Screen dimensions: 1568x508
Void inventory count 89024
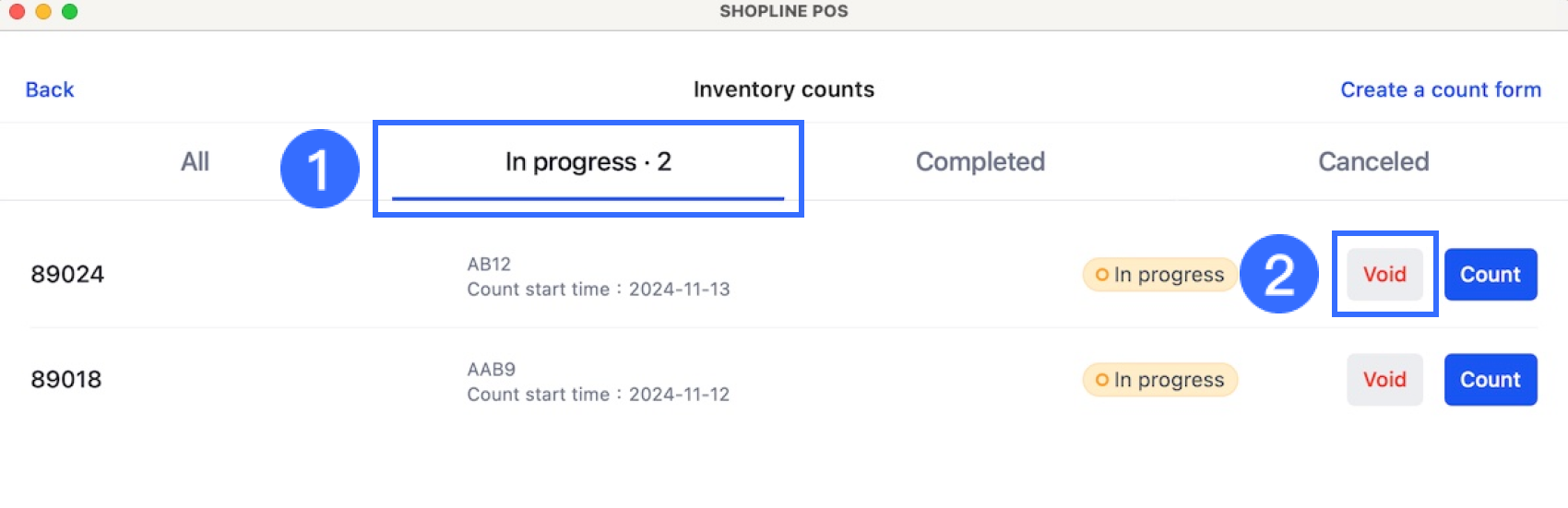pos(1384,275)
